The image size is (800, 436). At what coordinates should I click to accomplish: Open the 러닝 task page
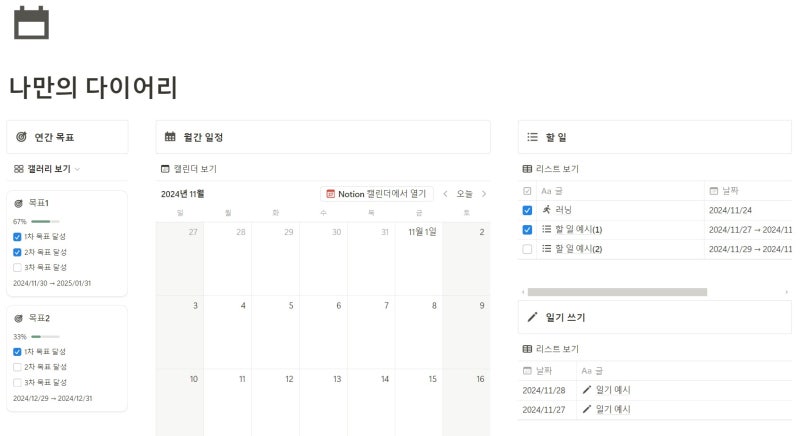(563, 210)
